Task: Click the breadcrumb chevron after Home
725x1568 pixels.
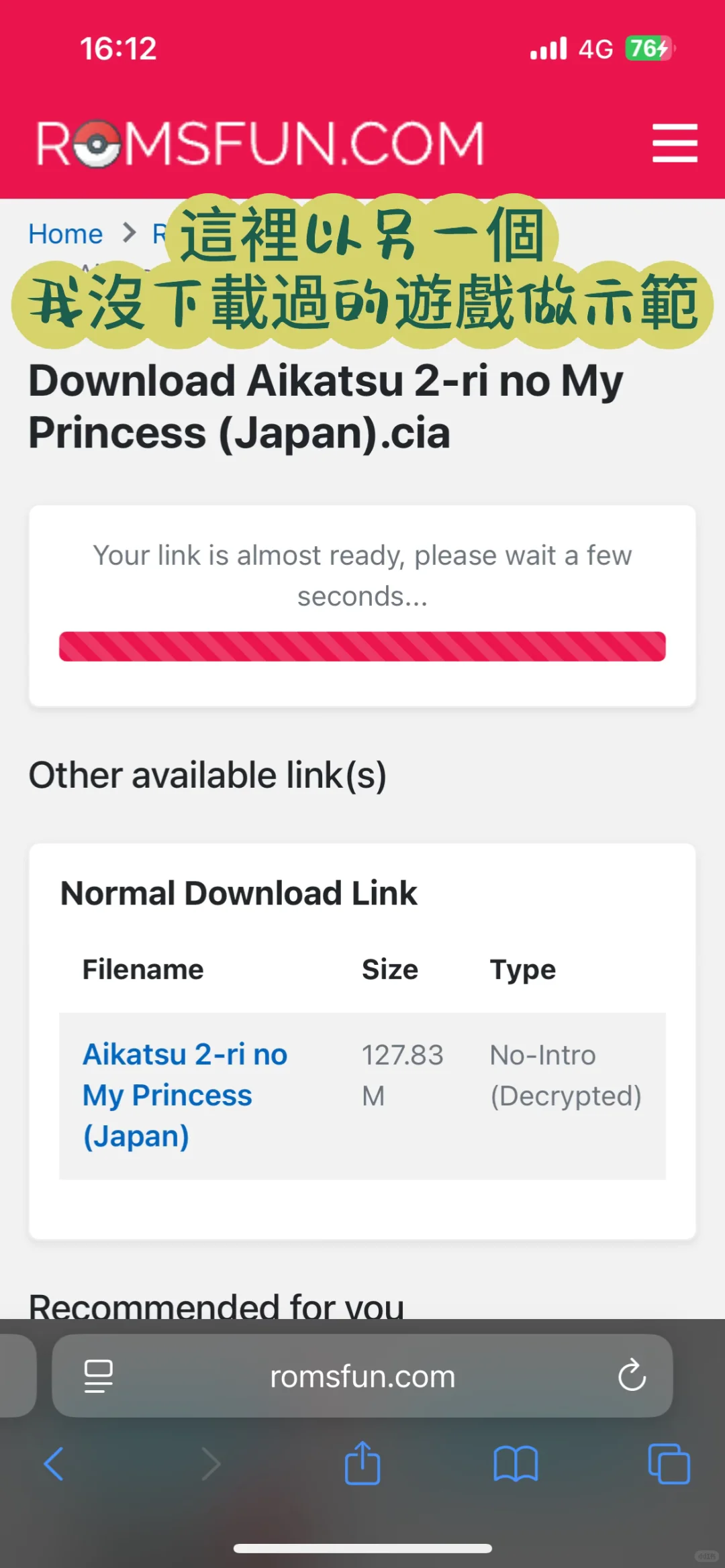Action: [x=130, y=233]
